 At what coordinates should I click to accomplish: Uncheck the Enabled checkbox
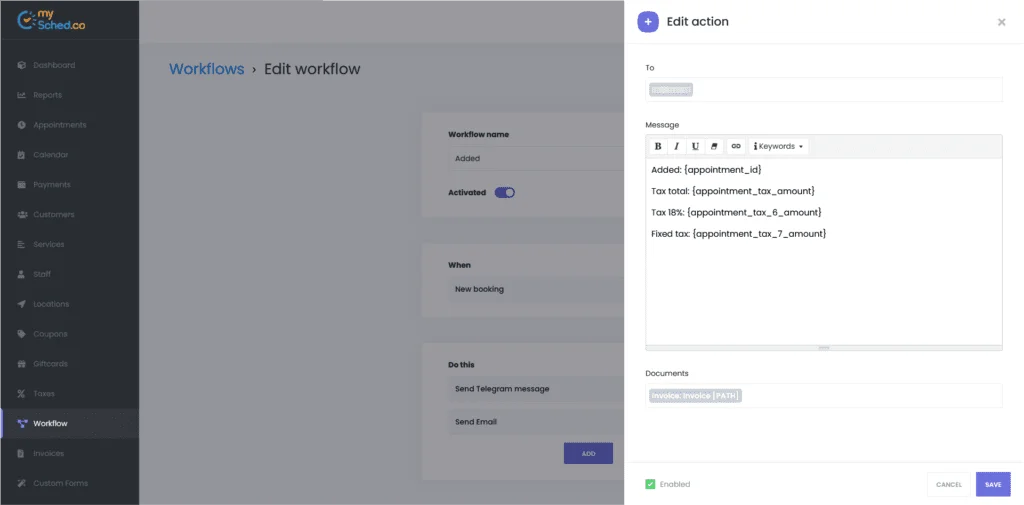pyautogui.click(x=650, y=484)
